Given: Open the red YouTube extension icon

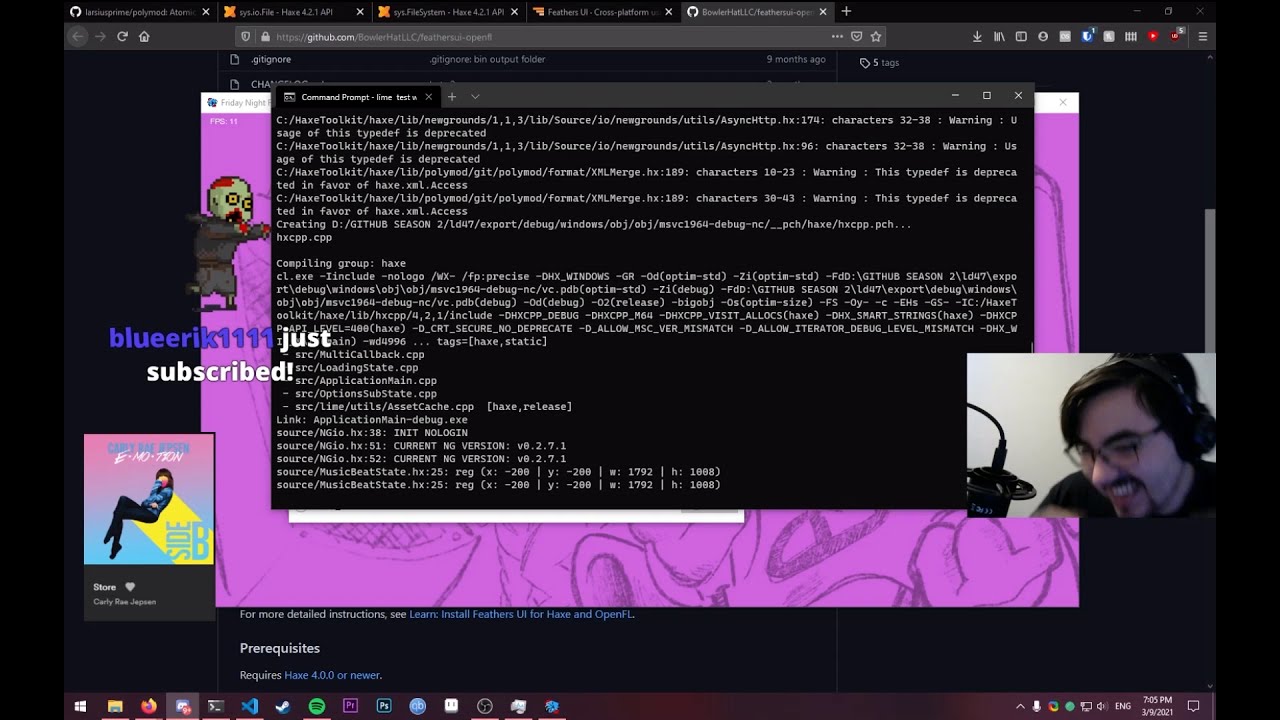Looking at the screenshot, I should click(1153, 36).
